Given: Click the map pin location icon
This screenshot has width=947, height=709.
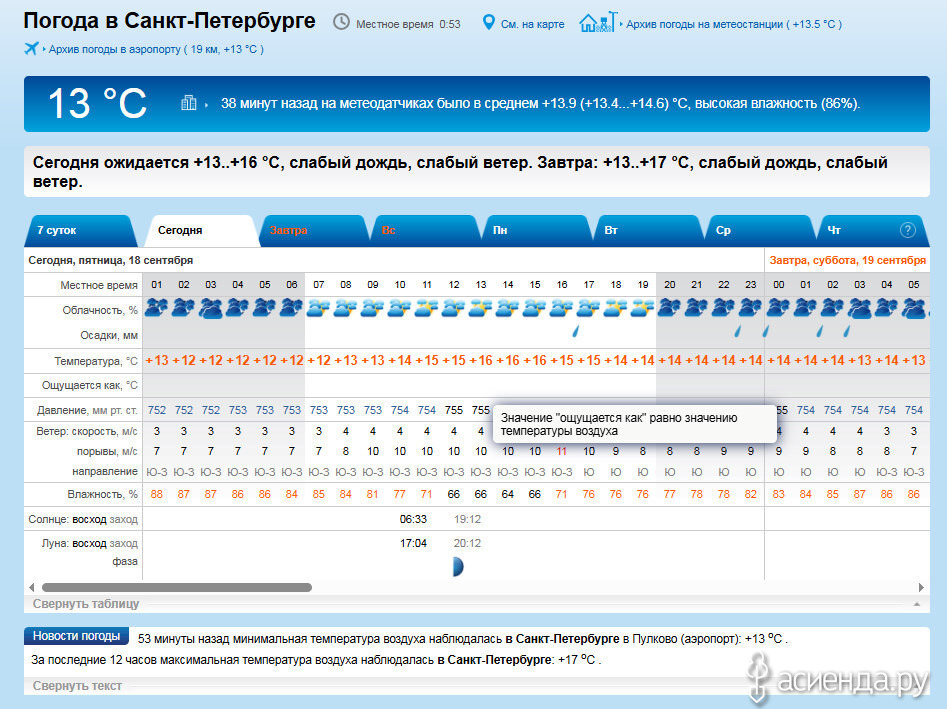Looking at the screenshot, I should point(488,22).
